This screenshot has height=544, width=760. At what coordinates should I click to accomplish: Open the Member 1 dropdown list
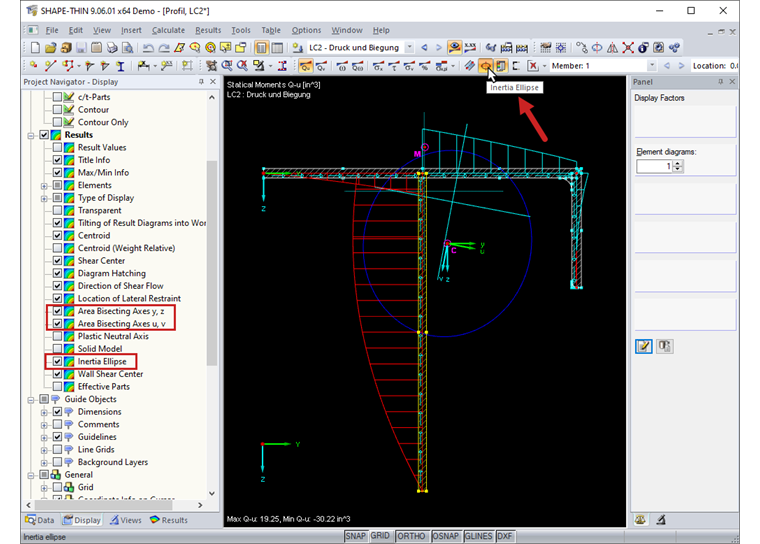pyautogui.click(x=652, y=66)
